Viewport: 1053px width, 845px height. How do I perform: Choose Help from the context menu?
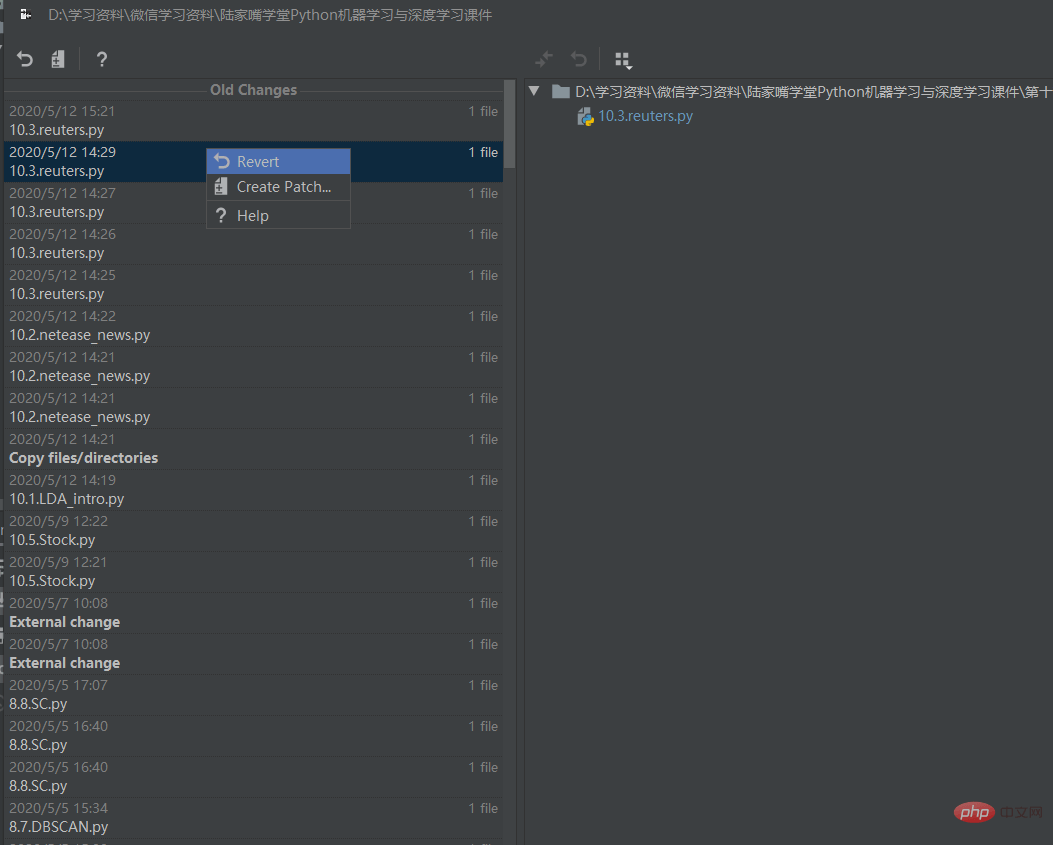pos(278,216)
